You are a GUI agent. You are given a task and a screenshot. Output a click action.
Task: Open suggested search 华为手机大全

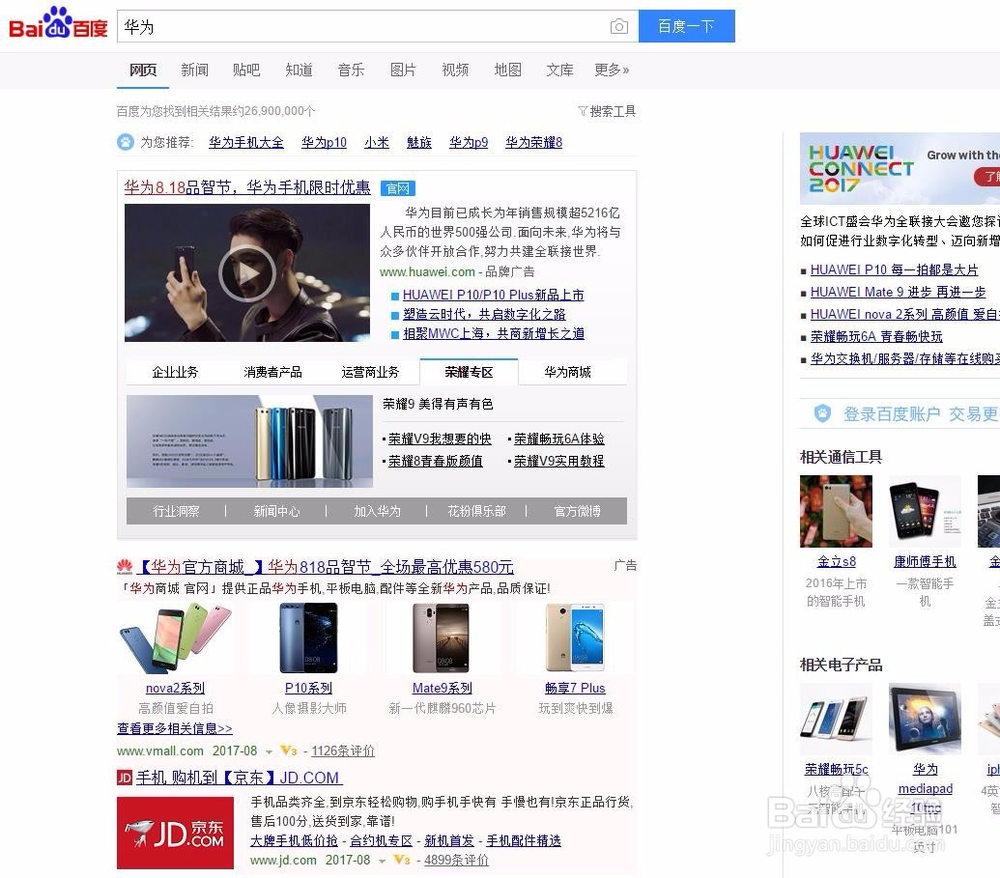[x=246, y=142]
